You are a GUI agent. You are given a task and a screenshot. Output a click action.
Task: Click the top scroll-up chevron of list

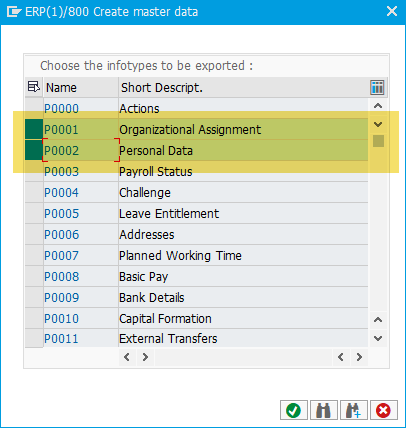(378, 106)
